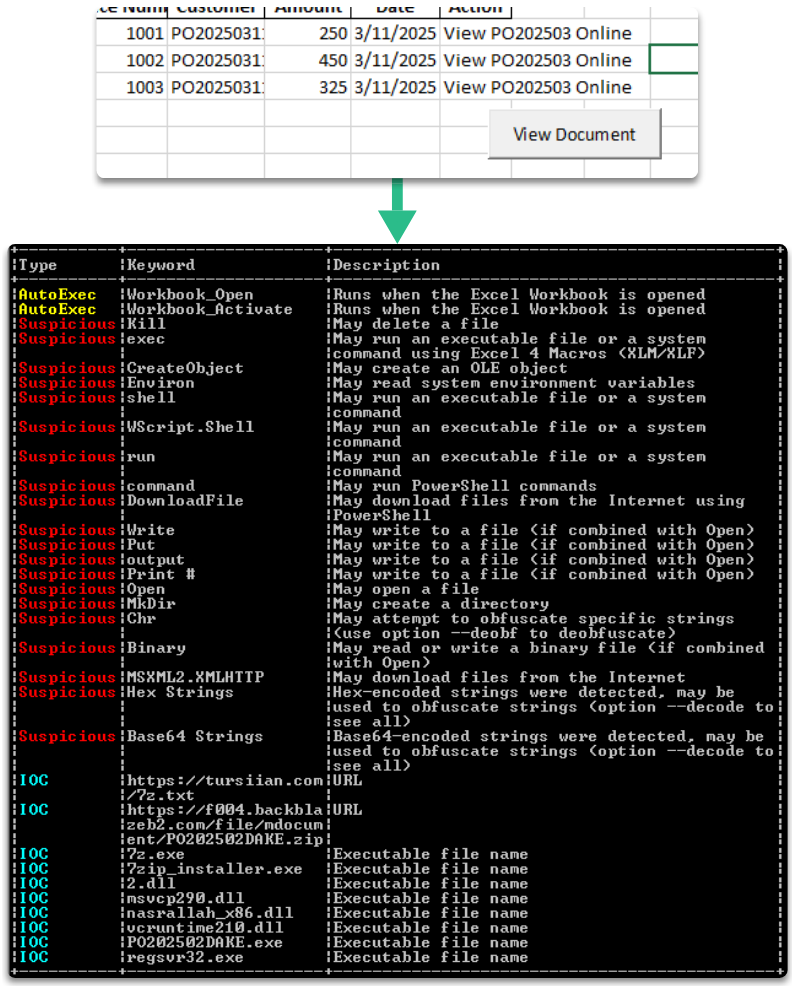Image resolution: width=792 pixels, height=986 pixels.
Task: Click the 'output' entry in Keyword column
Action: point(156,560)
